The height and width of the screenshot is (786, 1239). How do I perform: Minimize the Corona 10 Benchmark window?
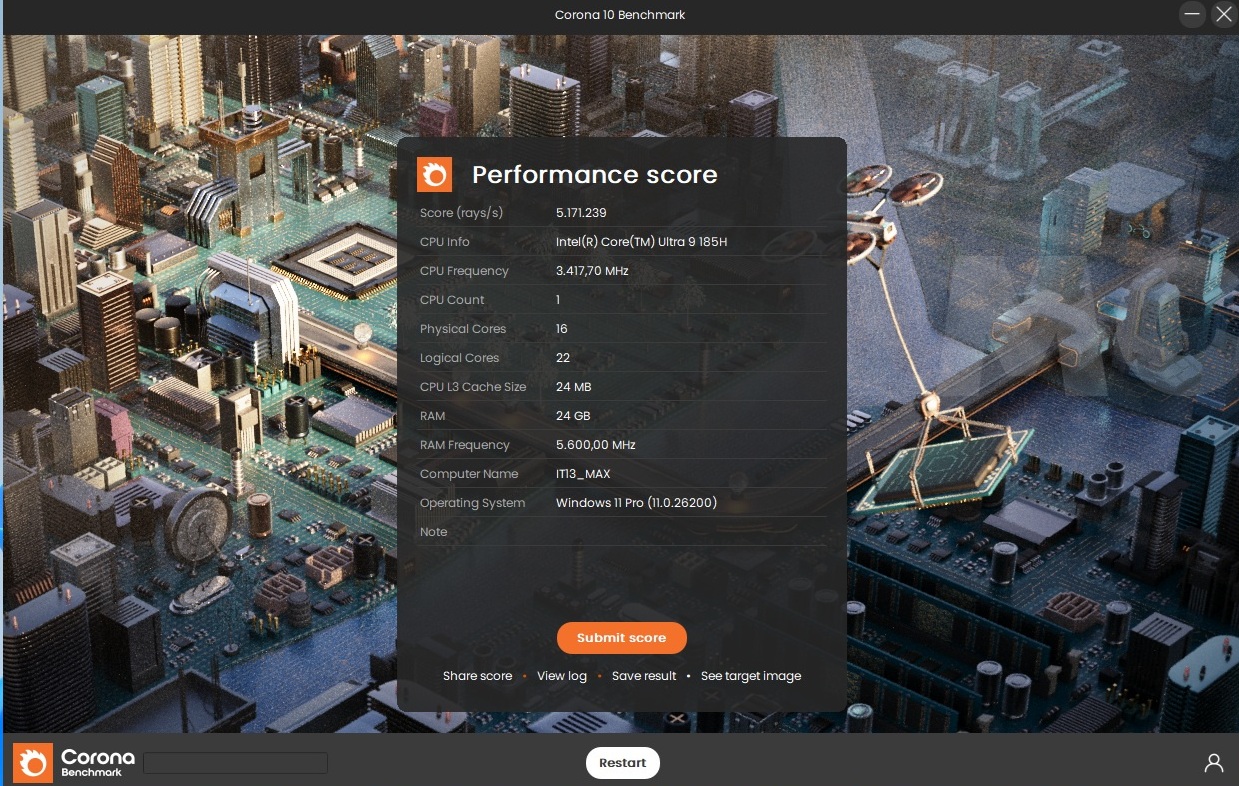pyautogui.click(x=1192, y=14)
